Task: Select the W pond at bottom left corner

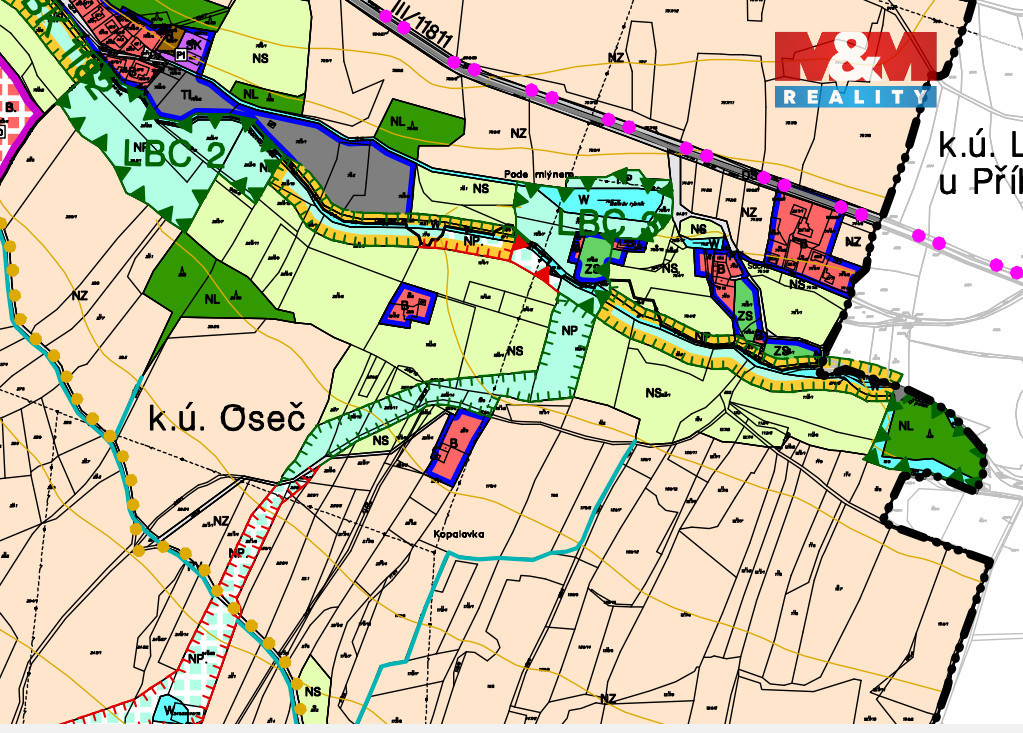Action: click(x=170, y=711)
